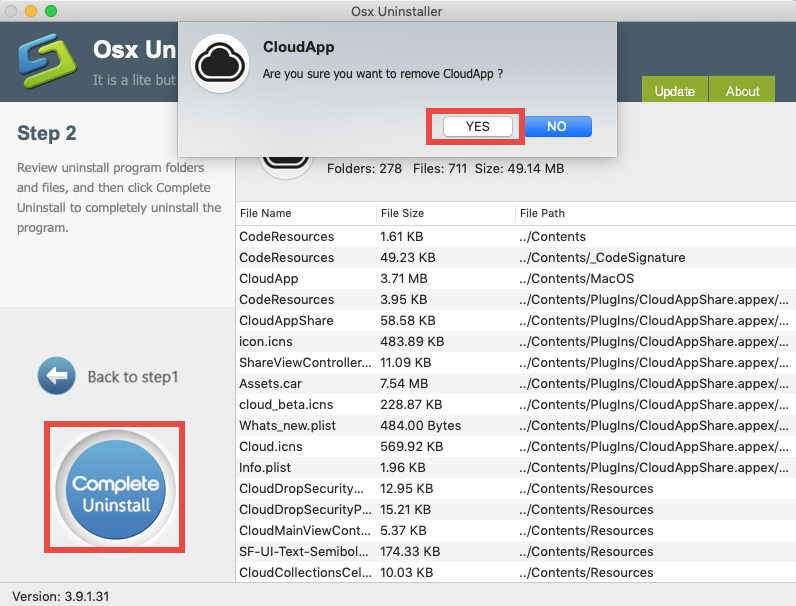Screen dimensions: 796x606
Task: Select the CloudCollectionsCel... file row
Action: coord(516,572)
